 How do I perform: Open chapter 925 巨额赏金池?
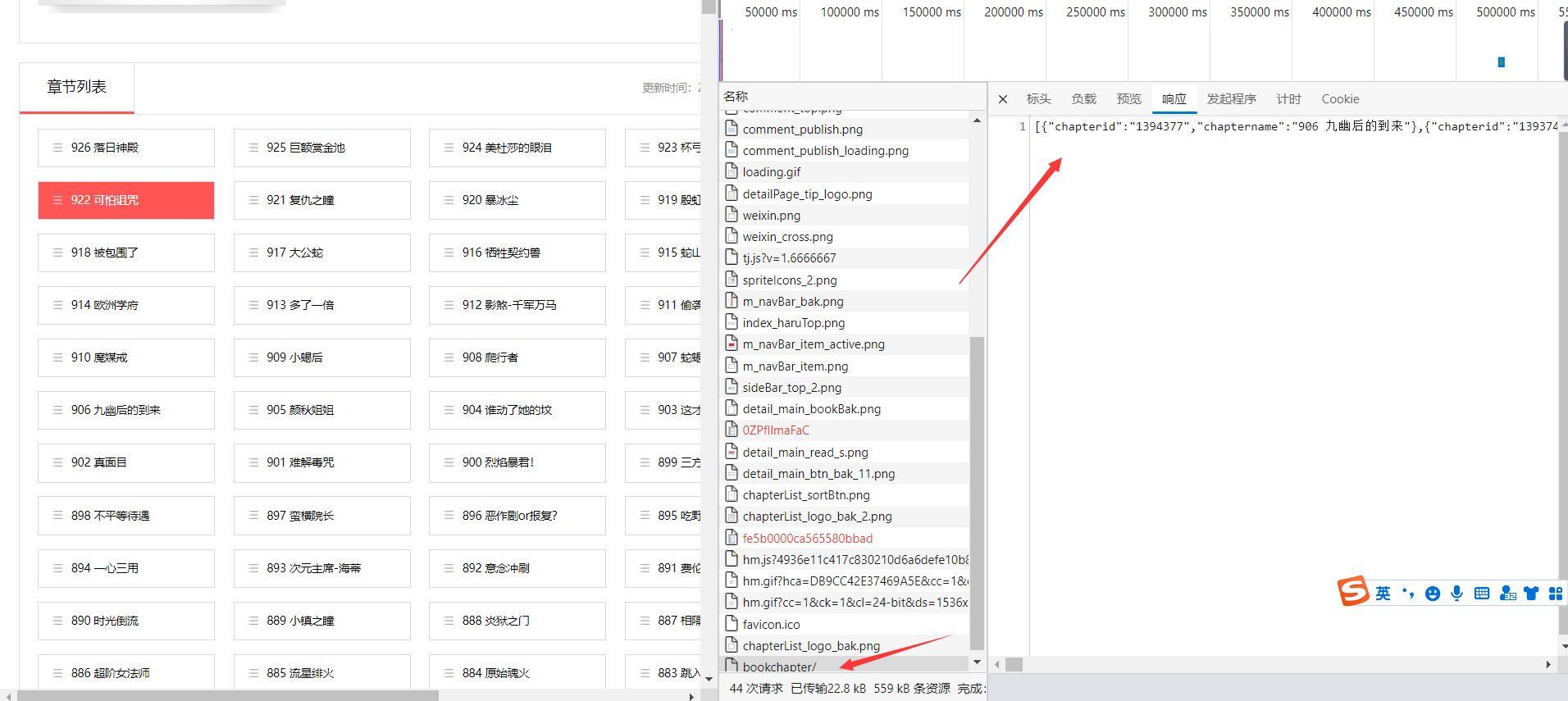321,148
